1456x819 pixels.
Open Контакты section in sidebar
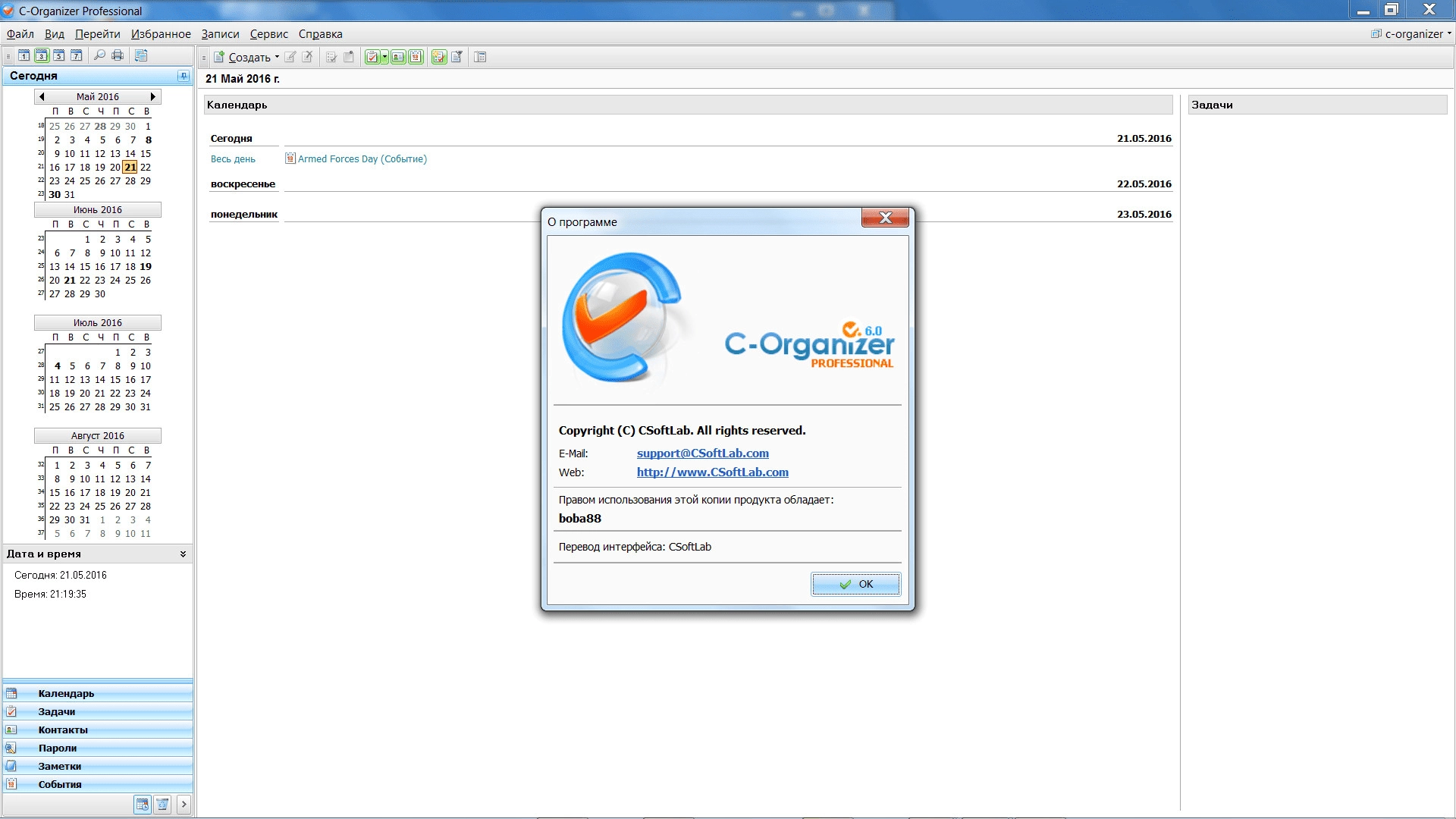coord(98,730)
